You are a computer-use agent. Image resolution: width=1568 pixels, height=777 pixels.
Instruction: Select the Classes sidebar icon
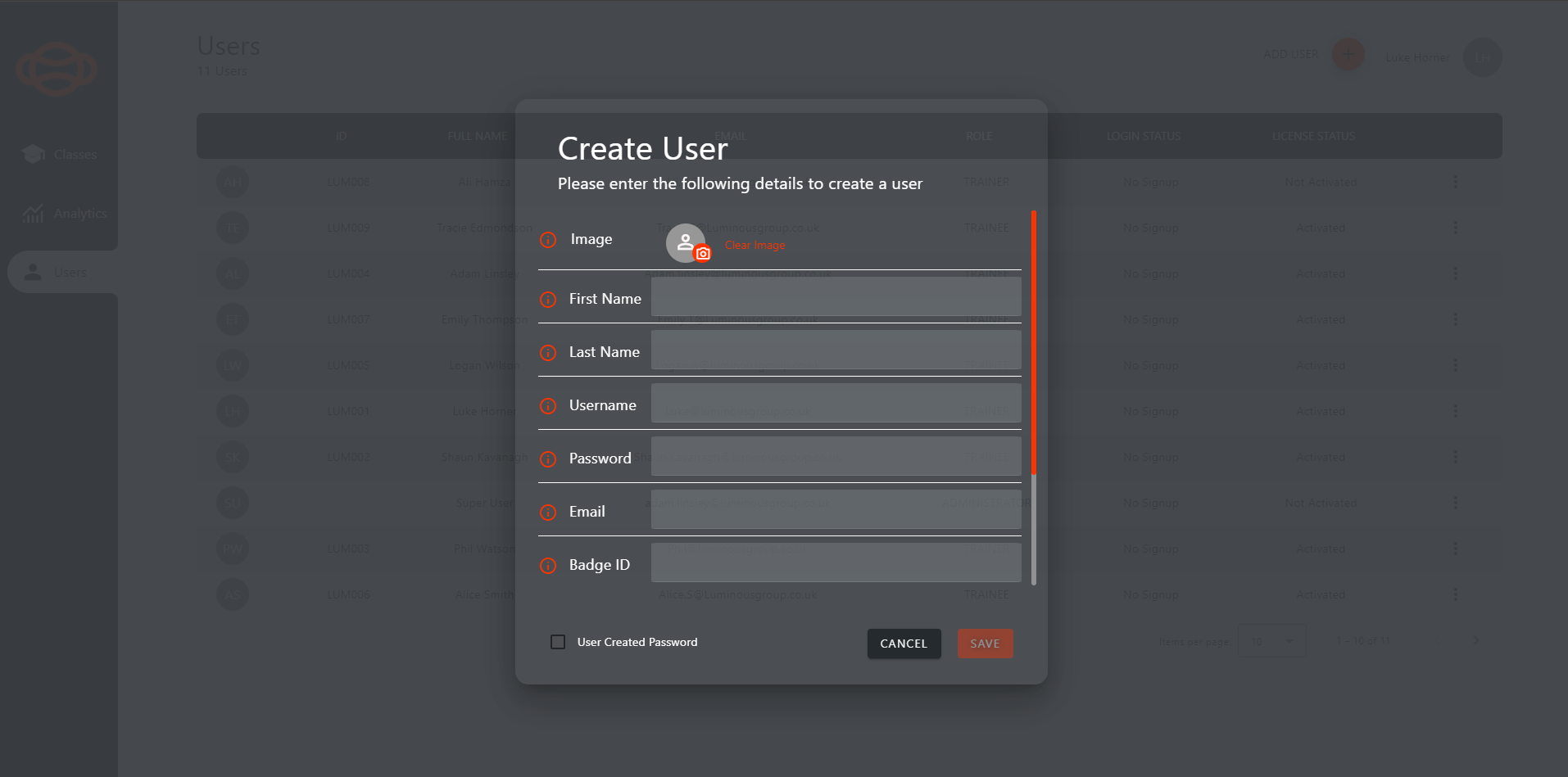(33, 154)
